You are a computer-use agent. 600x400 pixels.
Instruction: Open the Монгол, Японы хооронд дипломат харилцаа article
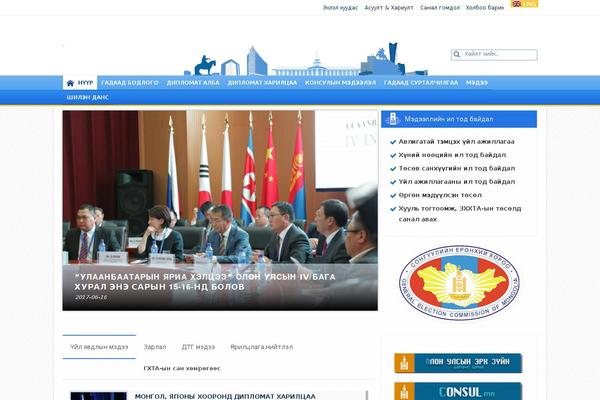[225, 396]
